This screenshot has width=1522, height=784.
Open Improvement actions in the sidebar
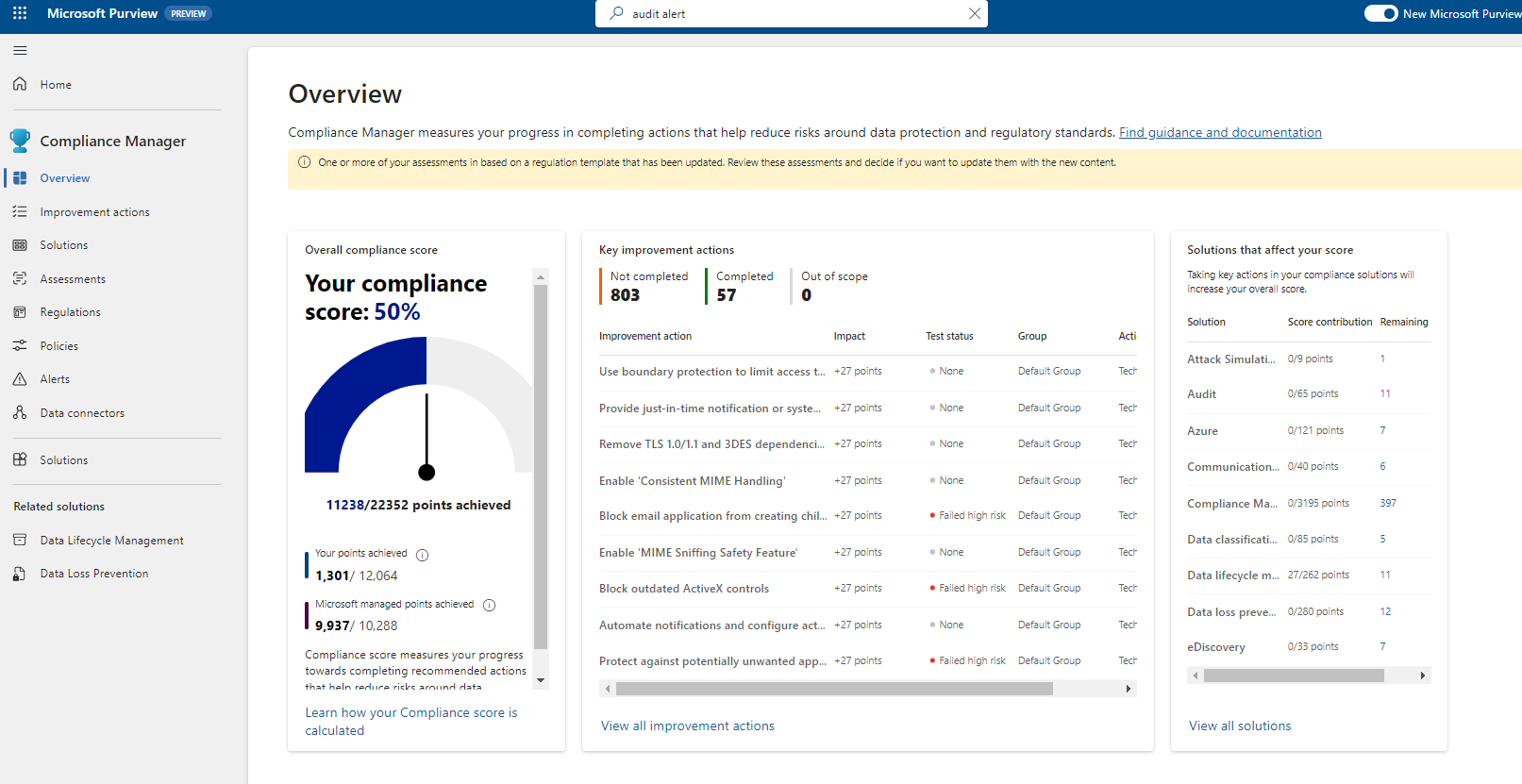(x=94, y=212)
